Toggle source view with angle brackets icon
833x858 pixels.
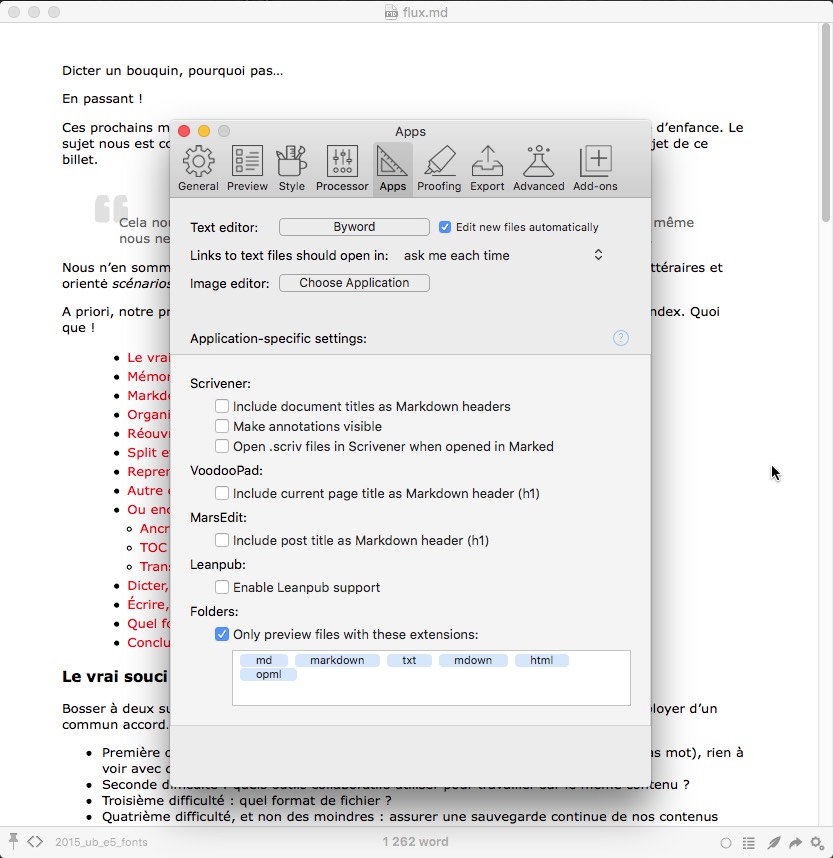tap(35, 842)
